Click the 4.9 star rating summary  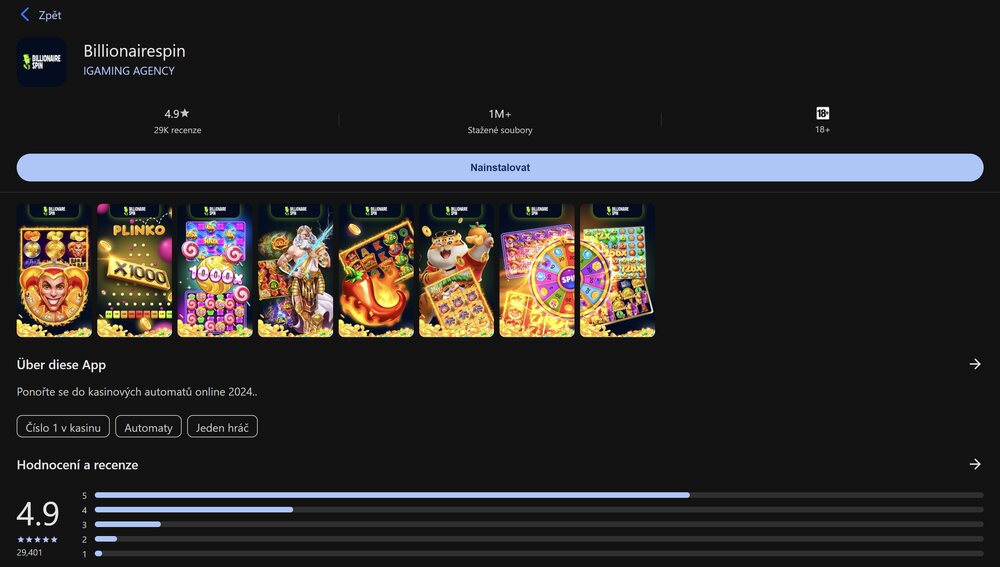pos(177,114)
